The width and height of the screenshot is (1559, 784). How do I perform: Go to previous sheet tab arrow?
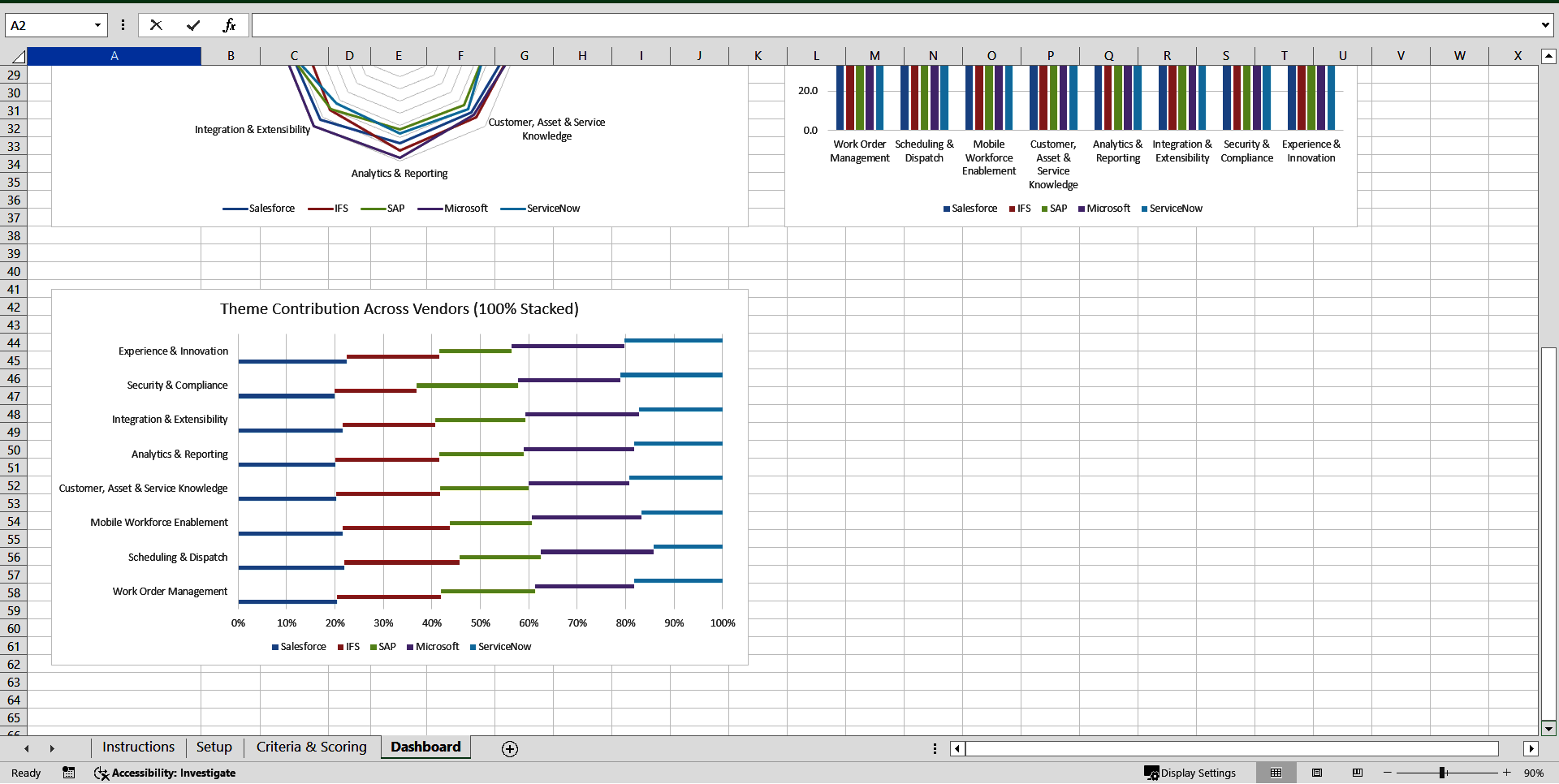pos(27,748)
